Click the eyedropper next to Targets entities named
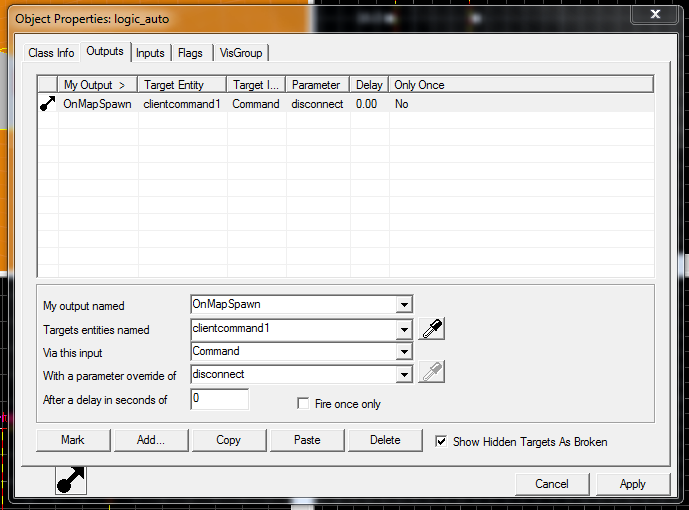The width and height of the screenshot is (689, 510). (x=432, y=329)
